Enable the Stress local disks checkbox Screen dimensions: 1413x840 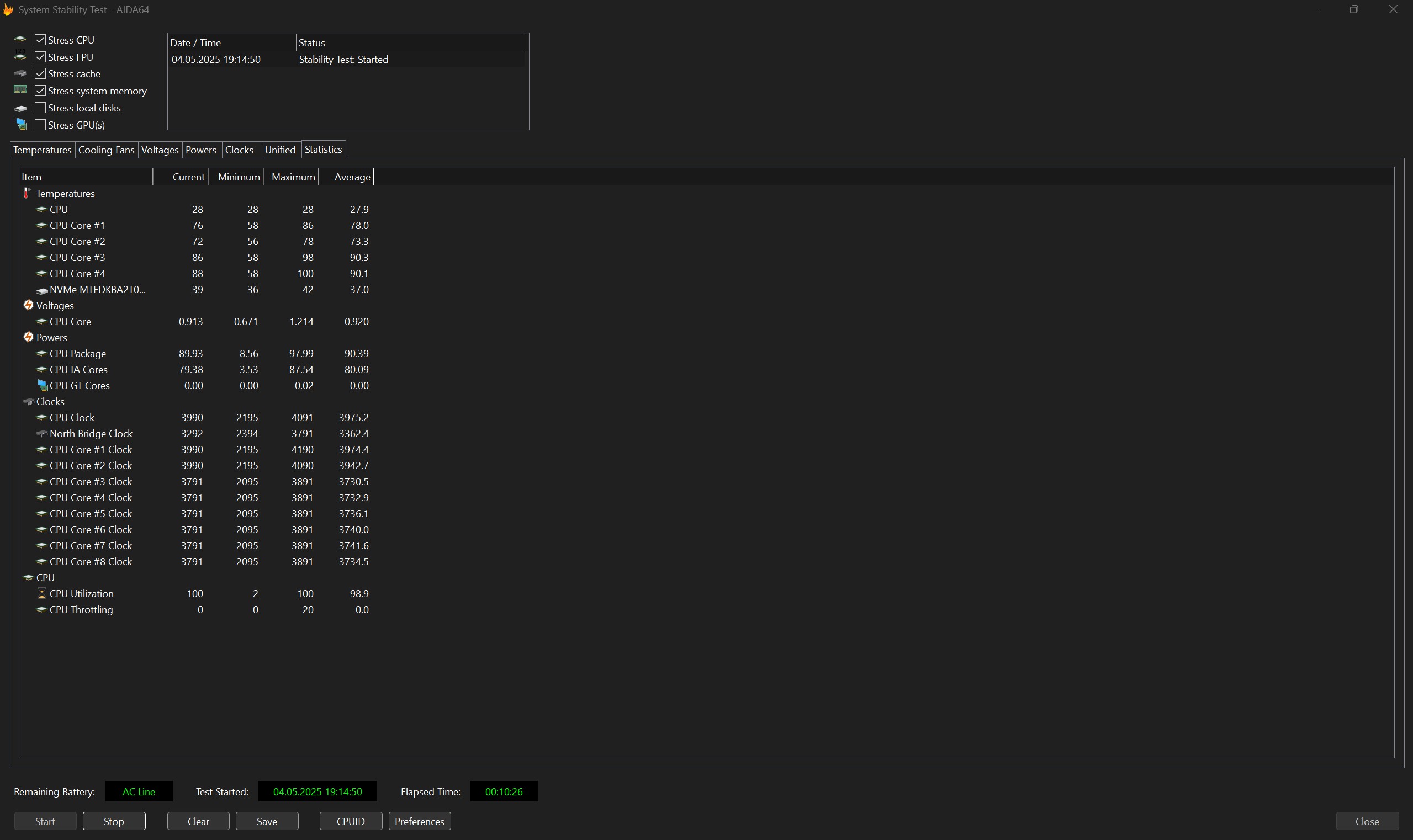click(40, 108)
